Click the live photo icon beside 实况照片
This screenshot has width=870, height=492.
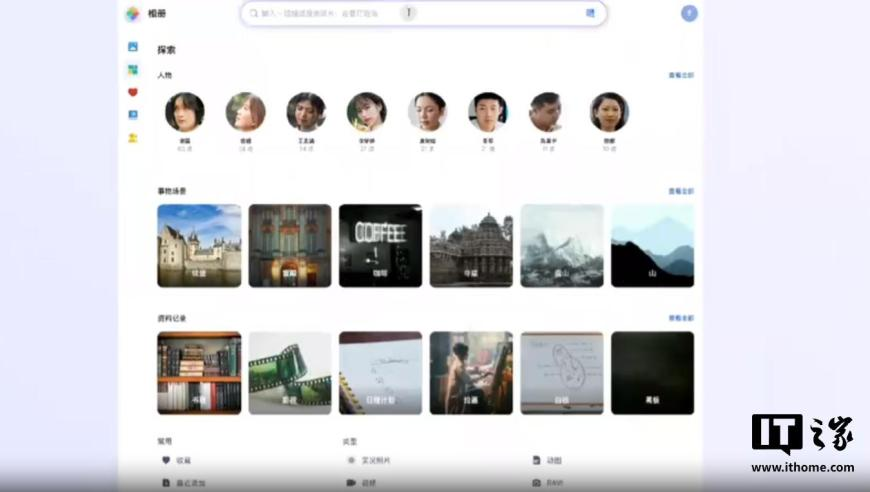[351, 460]
